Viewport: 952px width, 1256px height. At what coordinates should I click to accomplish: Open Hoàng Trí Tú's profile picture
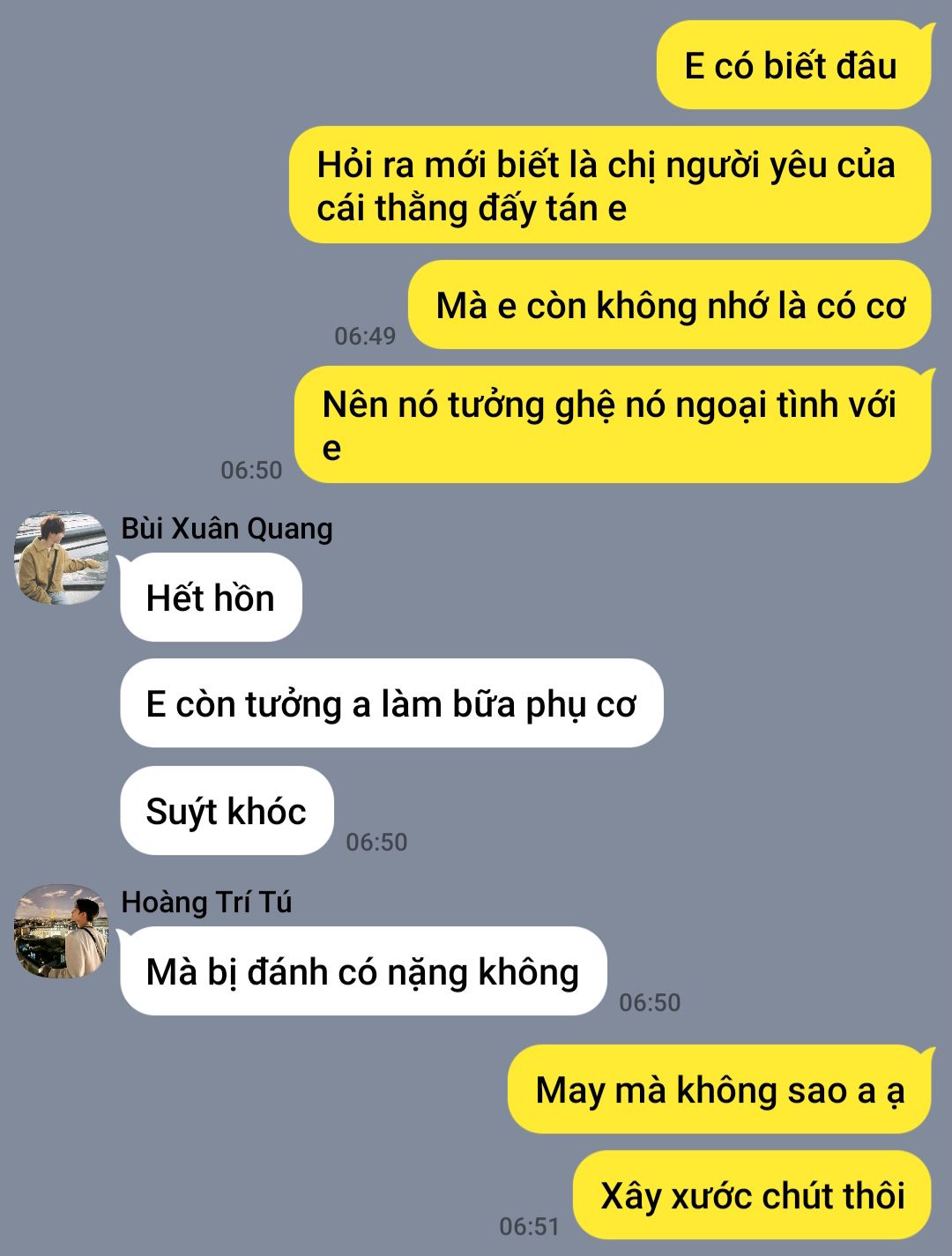pos(61,932)
